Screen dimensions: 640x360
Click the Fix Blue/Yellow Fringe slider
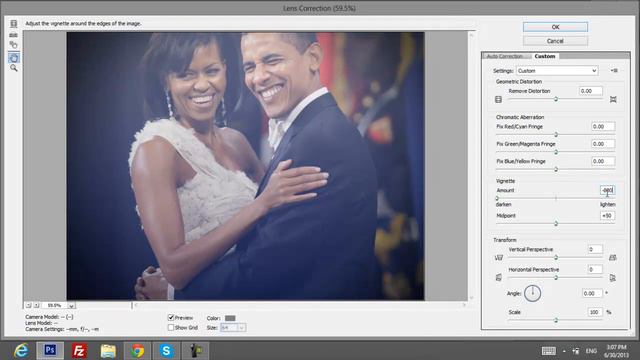tap(556, 169)
